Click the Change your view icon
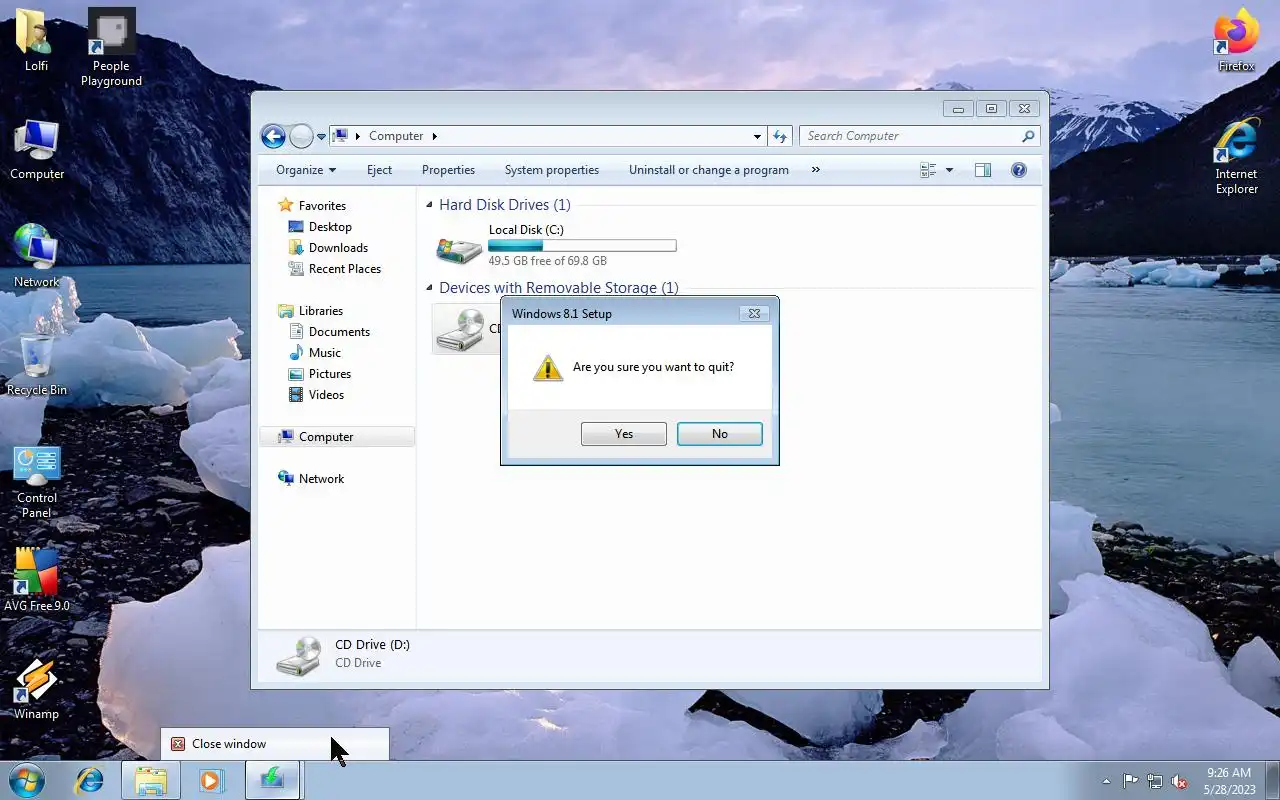Screen dimensions: 1280x800 [928, 170]
